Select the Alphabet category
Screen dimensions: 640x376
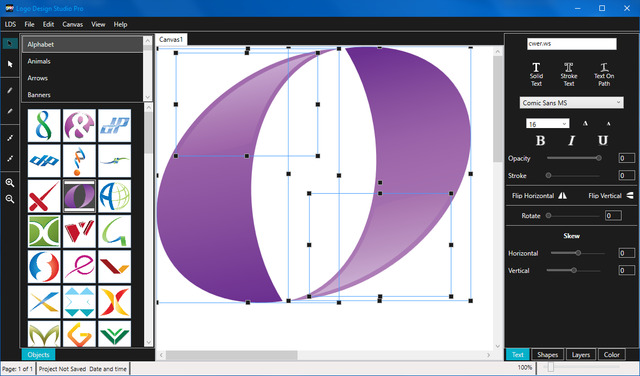coord(82,44)
